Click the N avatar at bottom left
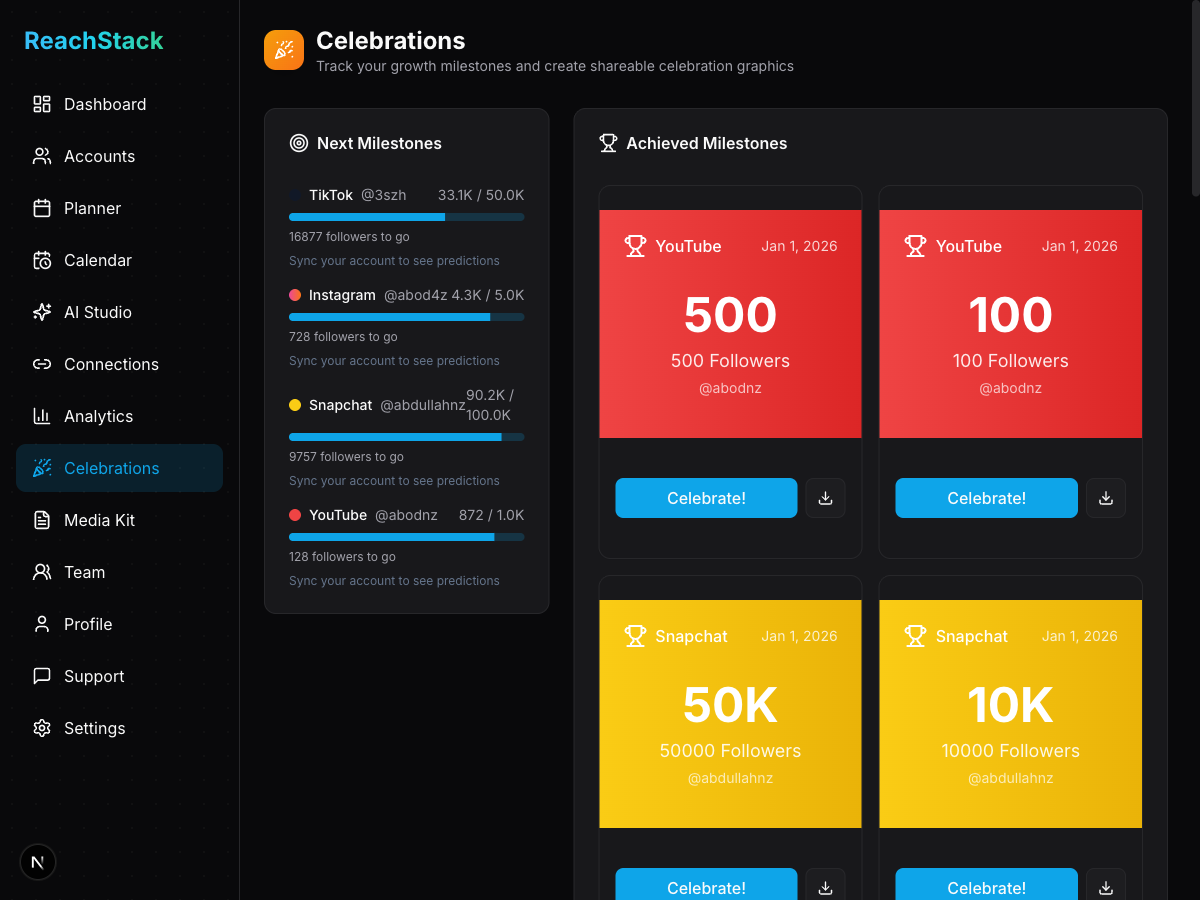 pos(38,861)
